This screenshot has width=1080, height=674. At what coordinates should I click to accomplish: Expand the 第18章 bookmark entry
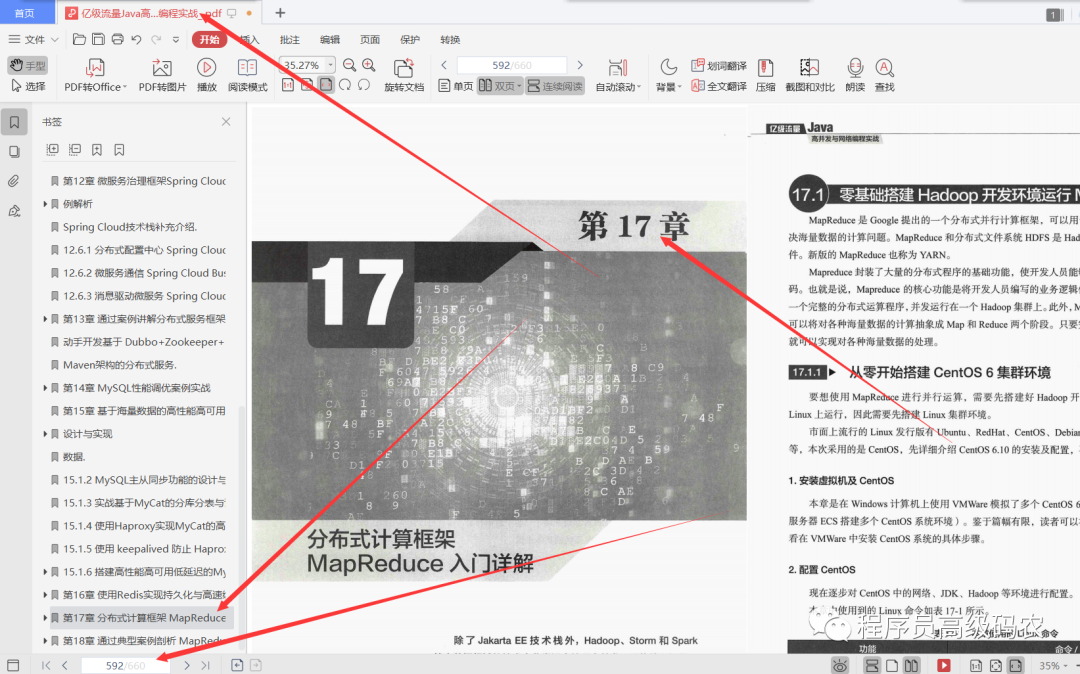pos(45,641)
